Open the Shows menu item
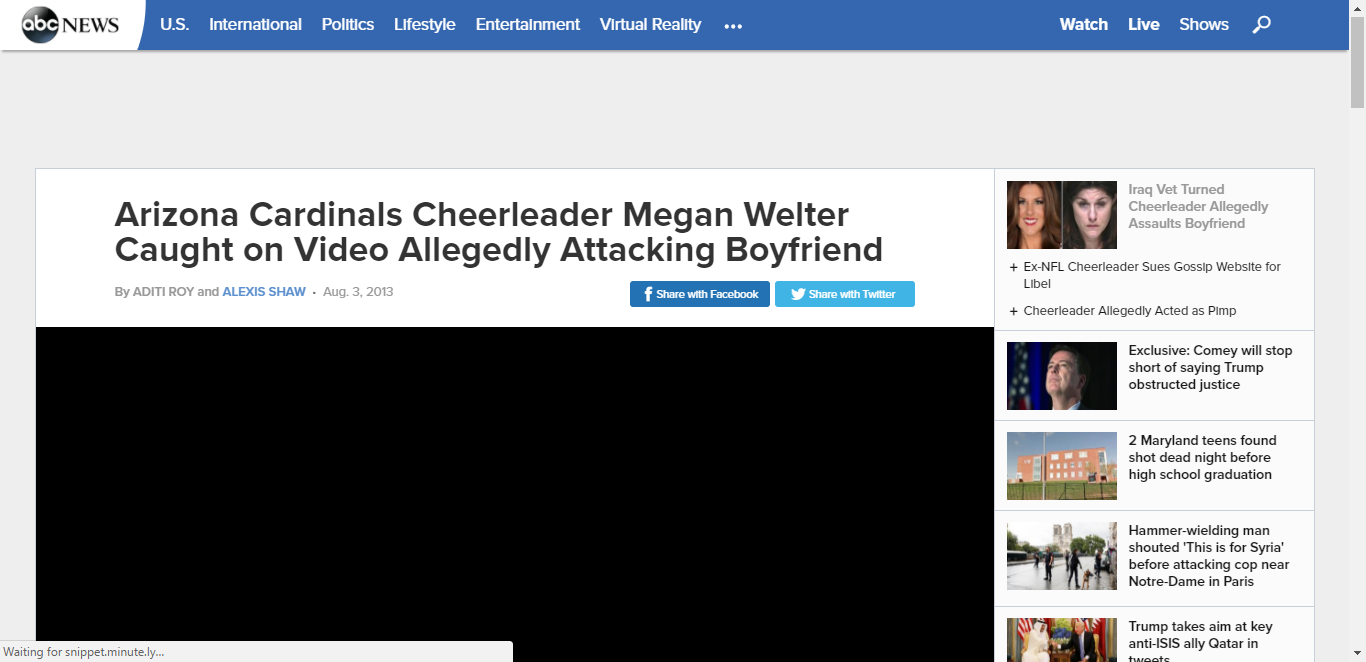The width and height of the screenshot is (1366, 662). [1204, 24]
